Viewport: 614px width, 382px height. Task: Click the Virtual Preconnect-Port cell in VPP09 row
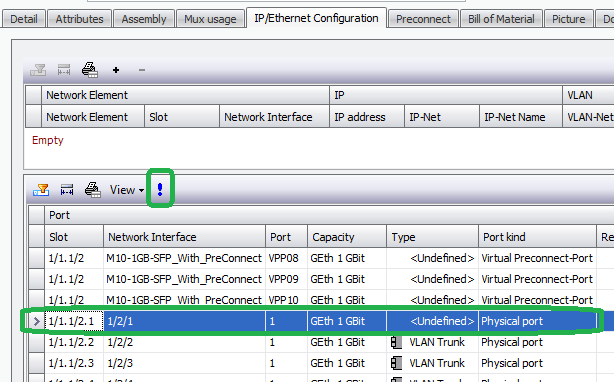(537, 279)
